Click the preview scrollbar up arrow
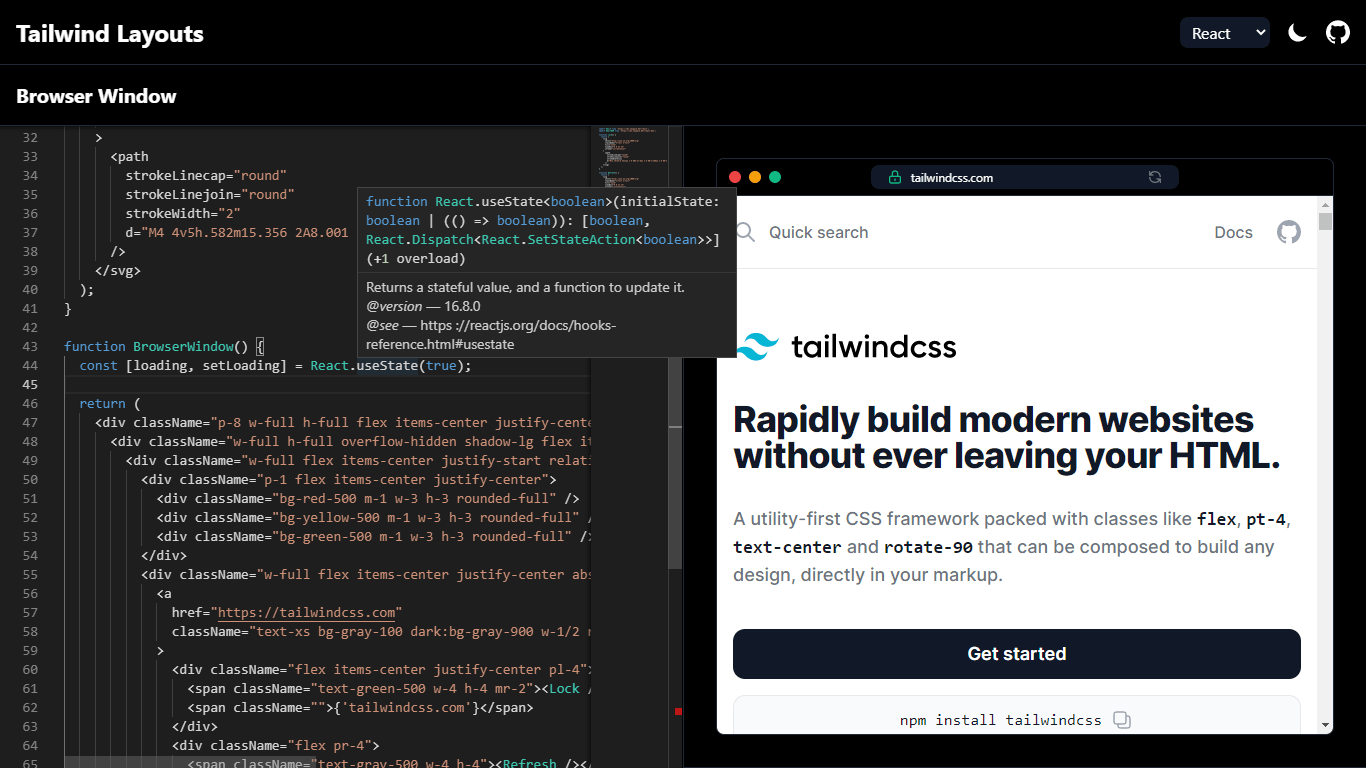 [1325, 203]
